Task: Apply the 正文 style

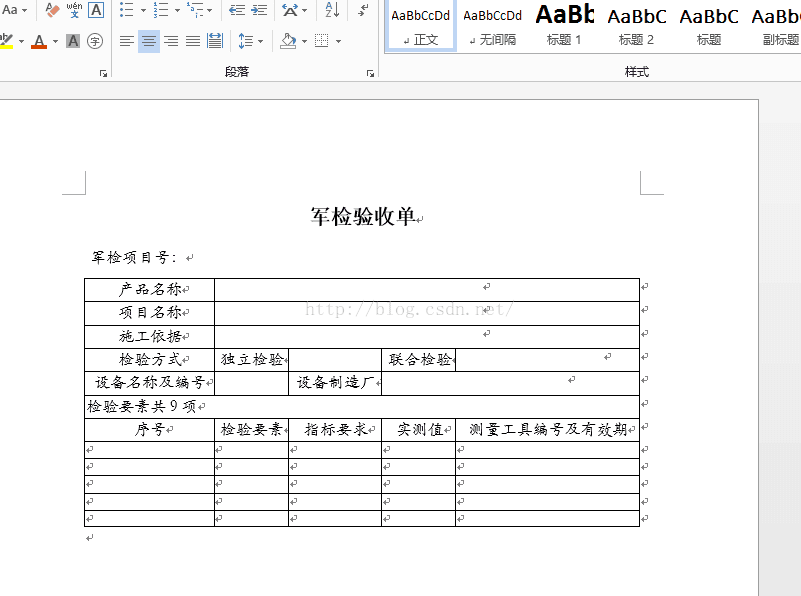Action: click(420, 26)
